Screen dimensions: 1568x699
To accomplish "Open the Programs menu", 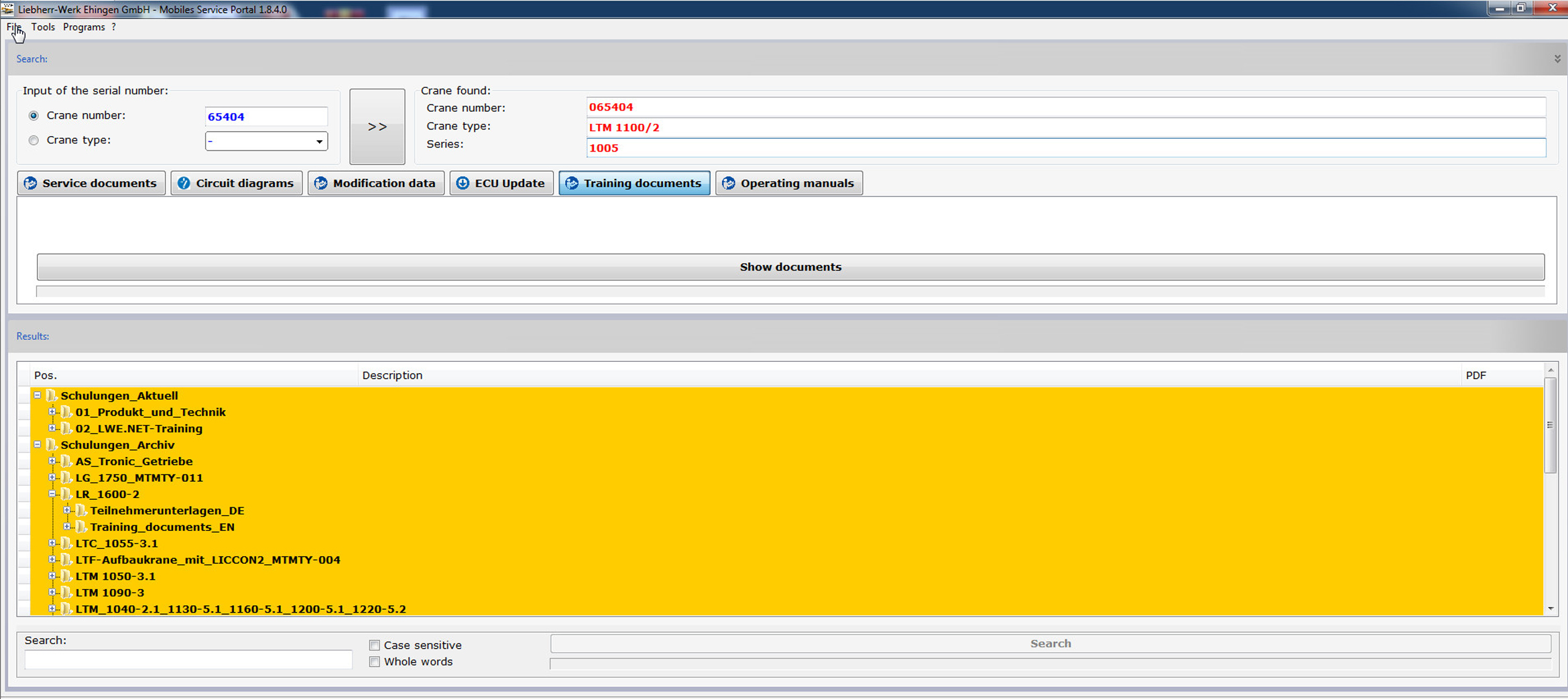I will click(x=84, y=27).
